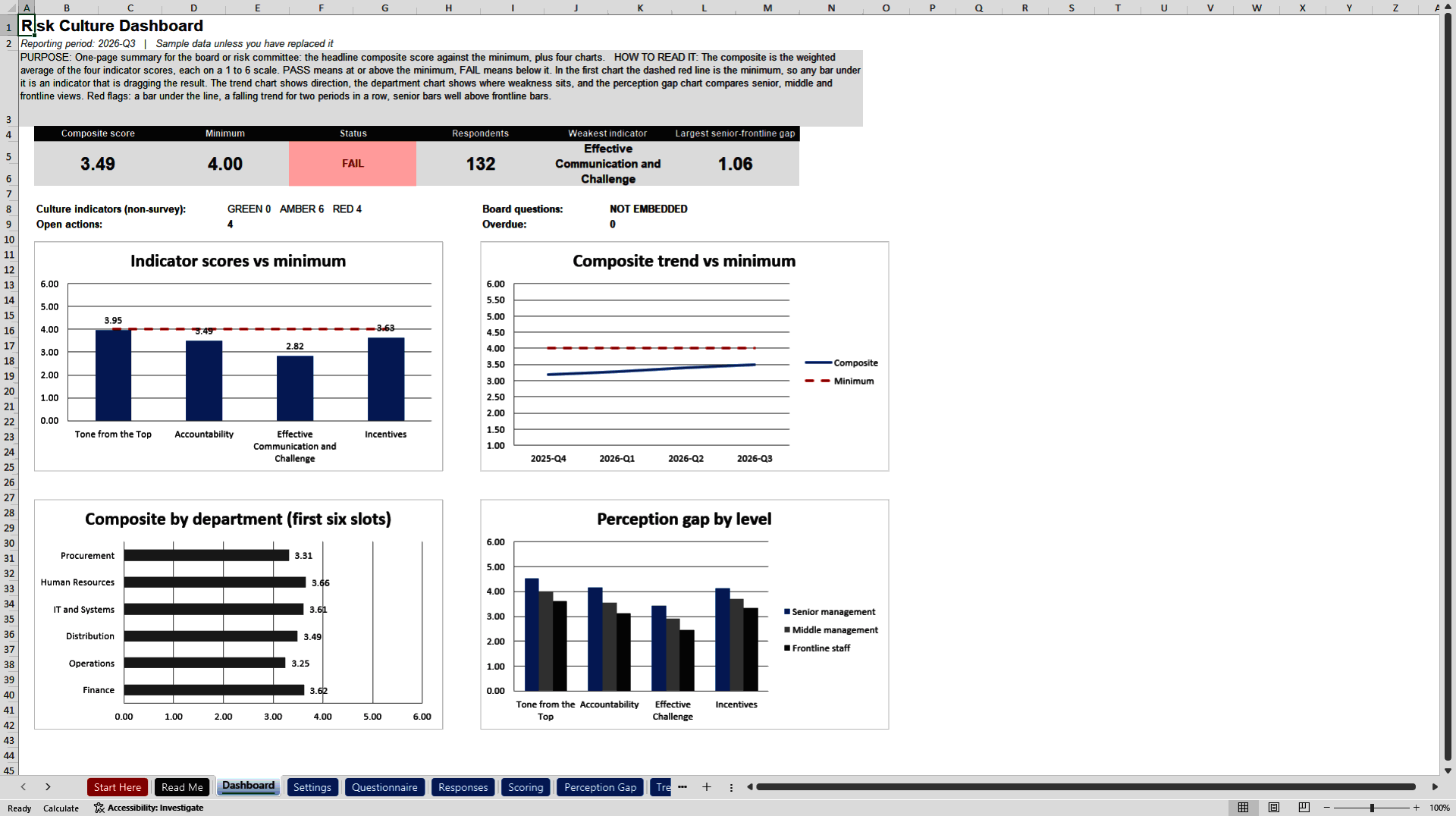Click the previous sheet navigation arrow
Viewport: 1456px width, 816px height.
point(24,787)
